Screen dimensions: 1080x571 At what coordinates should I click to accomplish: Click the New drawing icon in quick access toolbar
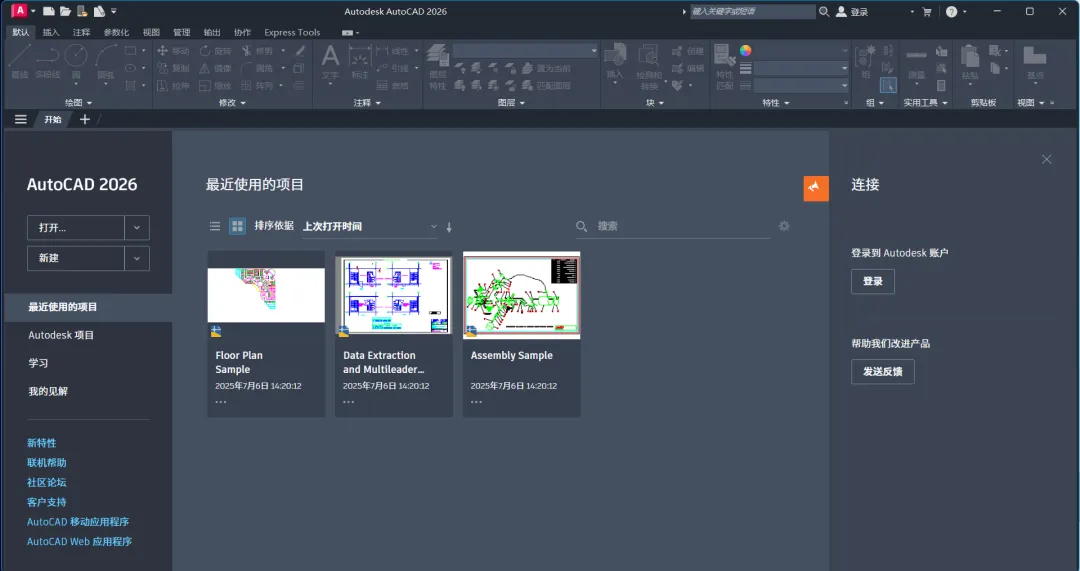pos(49,11)
